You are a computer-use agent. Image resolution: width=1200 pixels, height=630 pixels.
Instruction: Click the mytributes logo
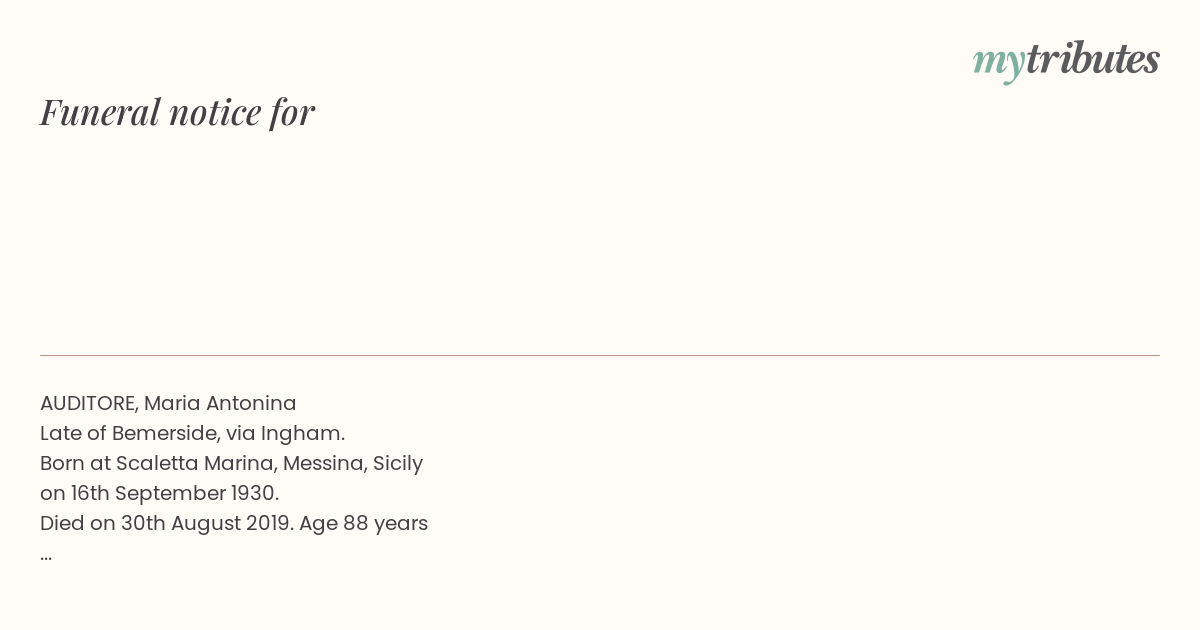(x=1066, y=61)
